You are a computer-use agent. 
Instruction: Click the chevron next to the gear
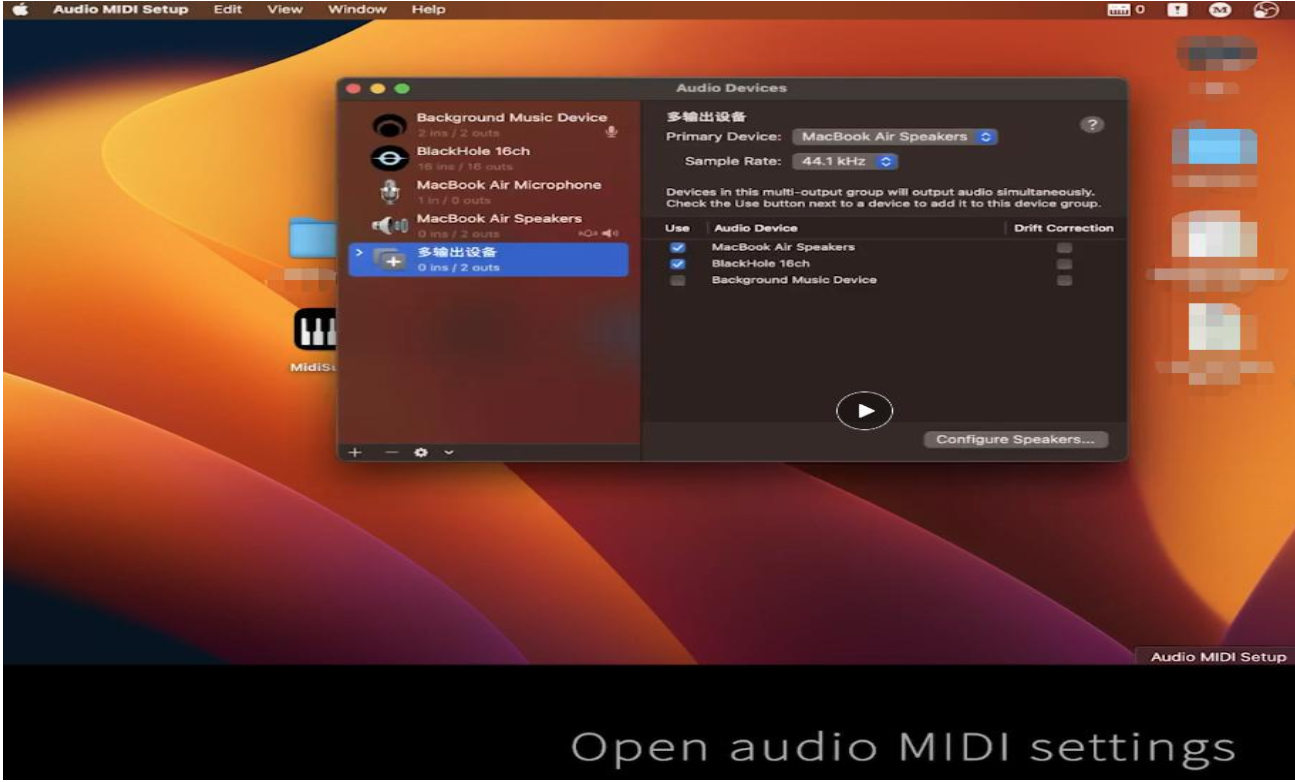click(x=448, y=452)
